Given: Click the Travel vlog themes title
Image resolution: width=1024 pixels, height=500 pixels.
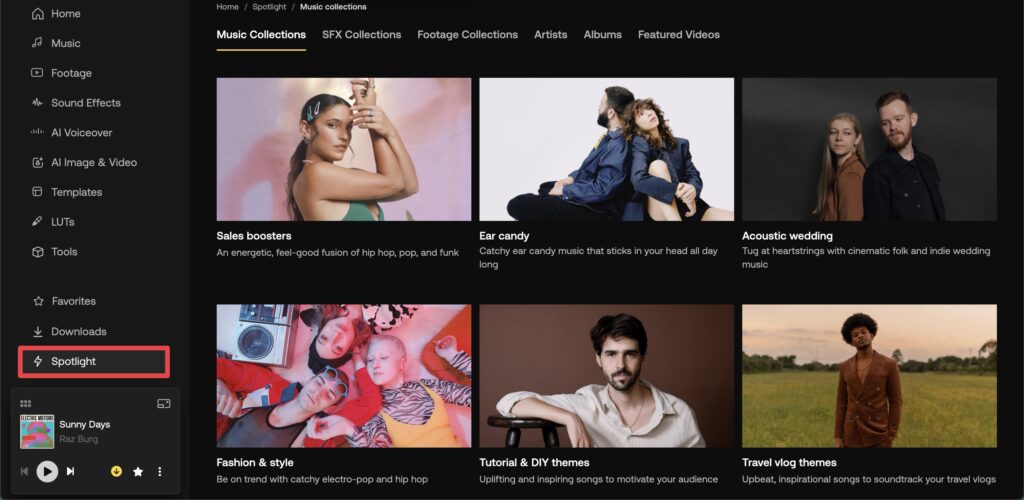Looking at the screenshot, I should tap(789, 463).
